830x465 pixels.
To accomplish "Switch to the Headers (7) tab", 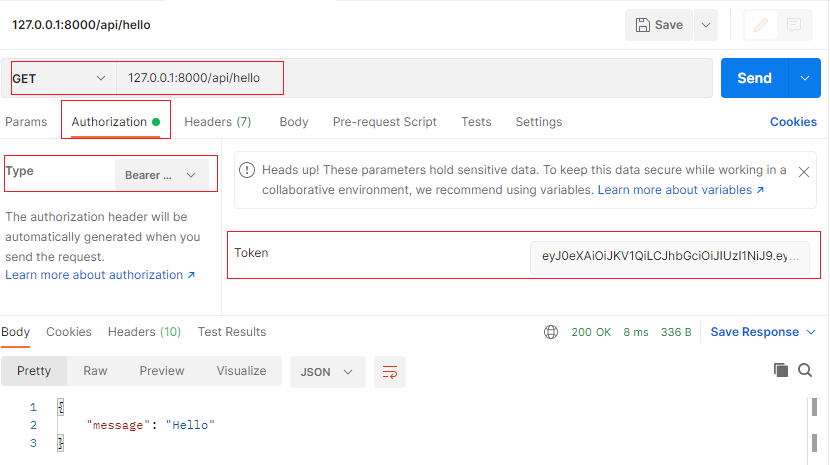I will tap(217, 122).
